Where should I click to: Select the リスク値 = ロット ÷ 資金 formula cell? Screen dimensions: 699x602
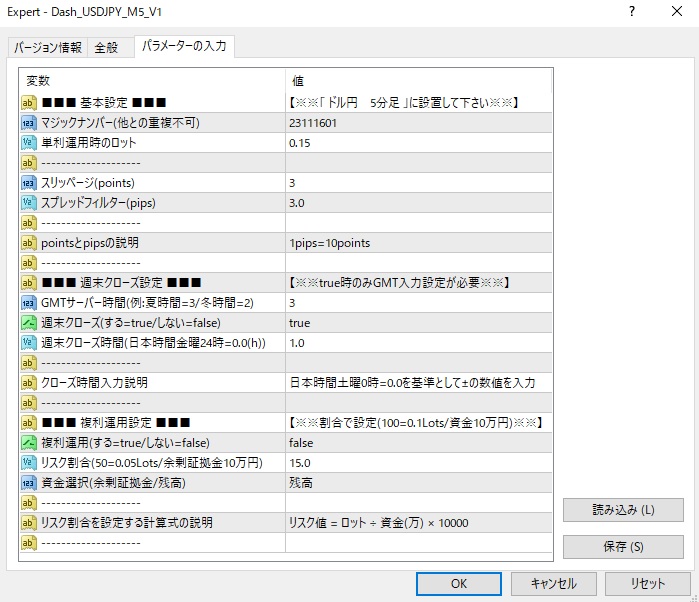419,523
